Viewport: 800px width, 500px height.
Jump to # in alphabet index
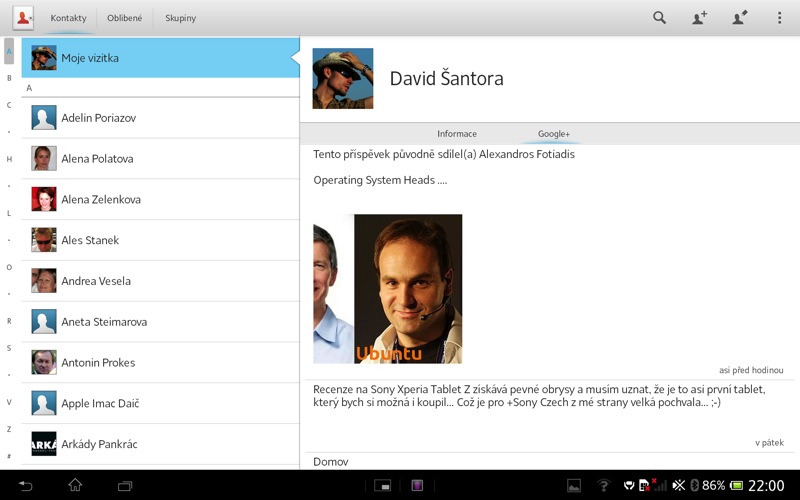tap(9, 456)
